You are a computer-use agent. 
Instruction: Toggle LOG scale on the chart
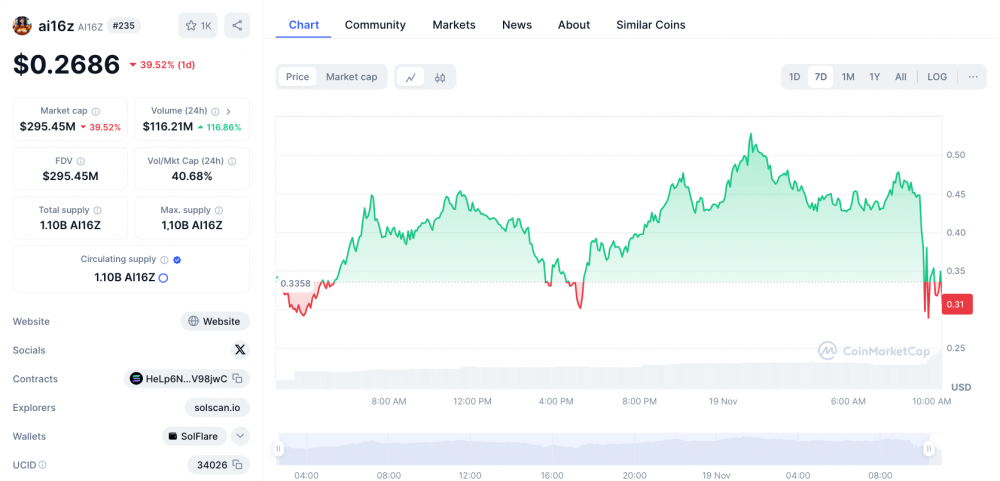click(x=936, y=77)
